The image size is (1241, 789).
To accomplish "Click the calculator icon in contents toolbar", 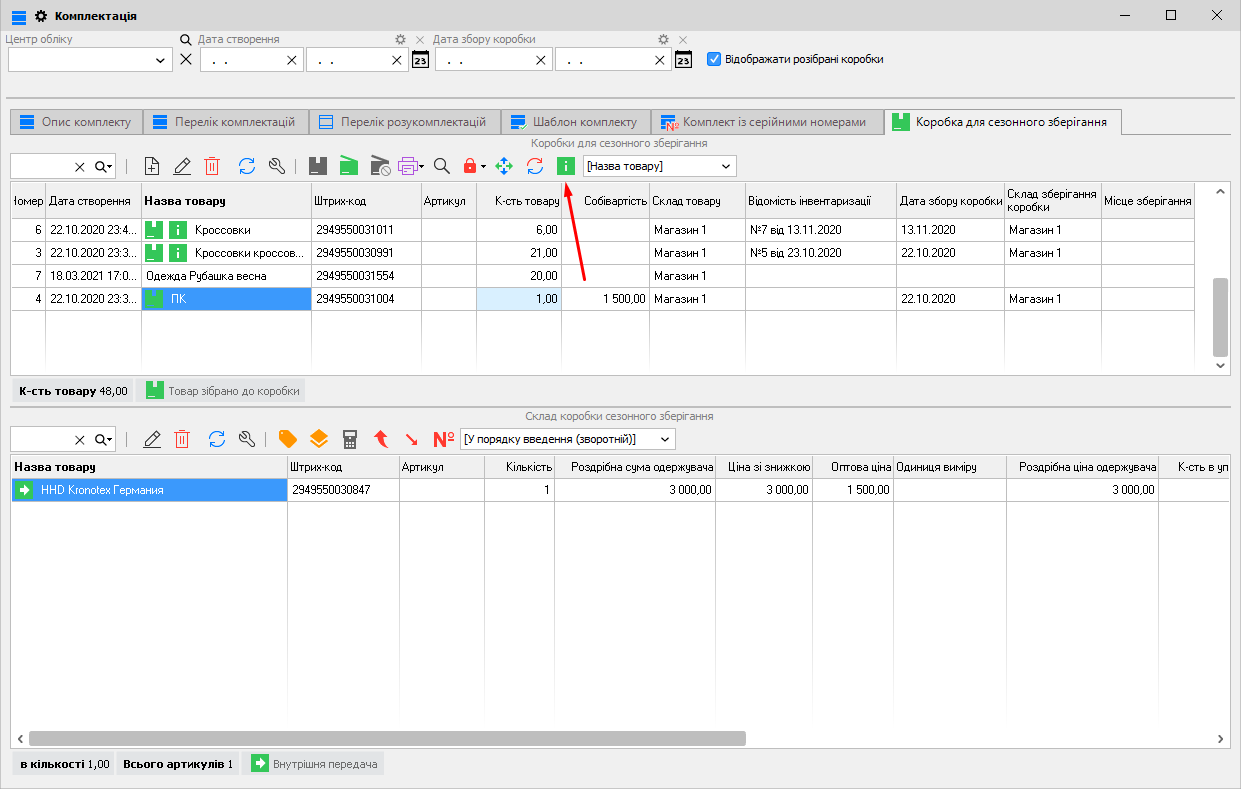I will coord(350,439).
